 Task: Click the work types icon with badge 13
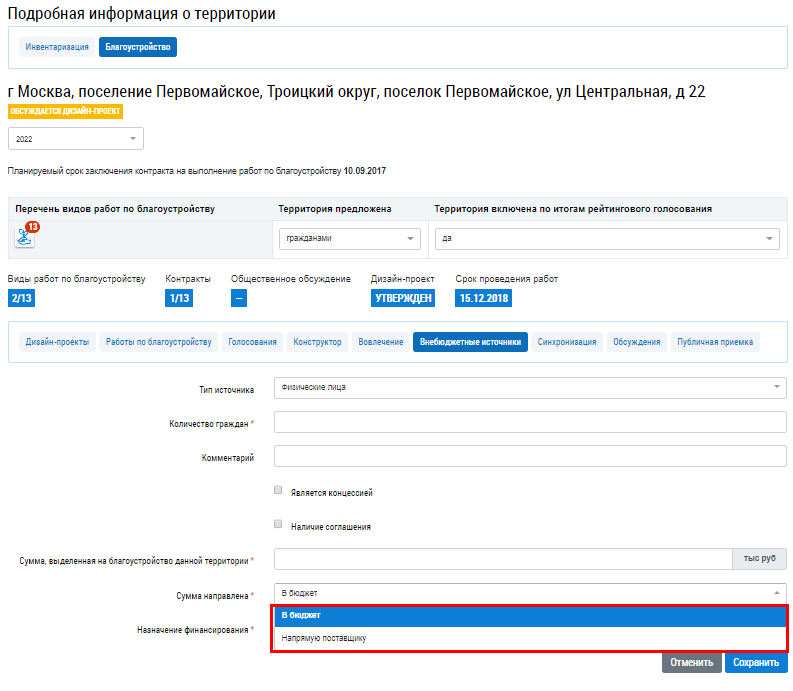click(x=24, y=236)
